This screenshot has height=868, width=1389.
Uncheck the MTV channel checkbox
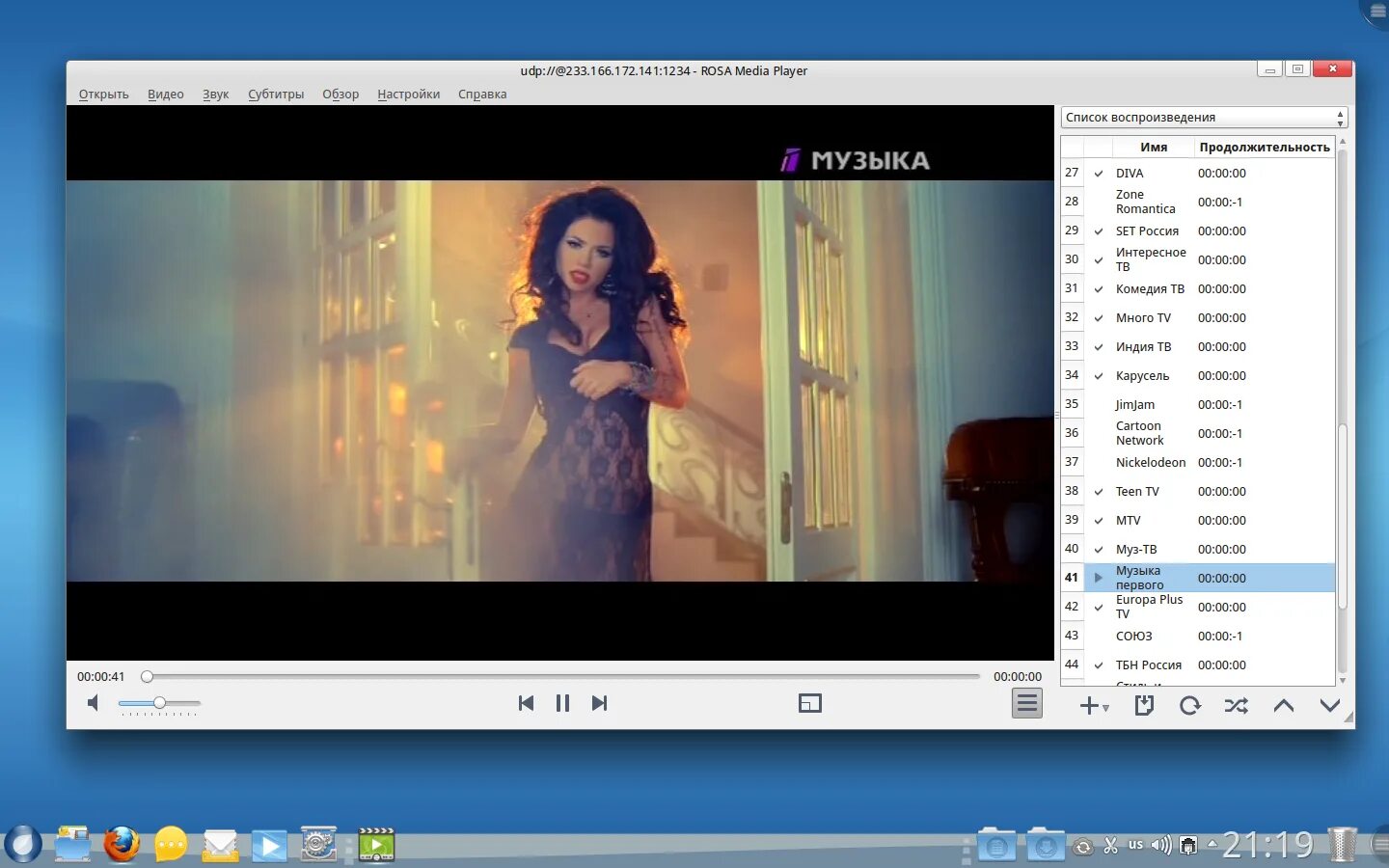[x=1099, y=520]
